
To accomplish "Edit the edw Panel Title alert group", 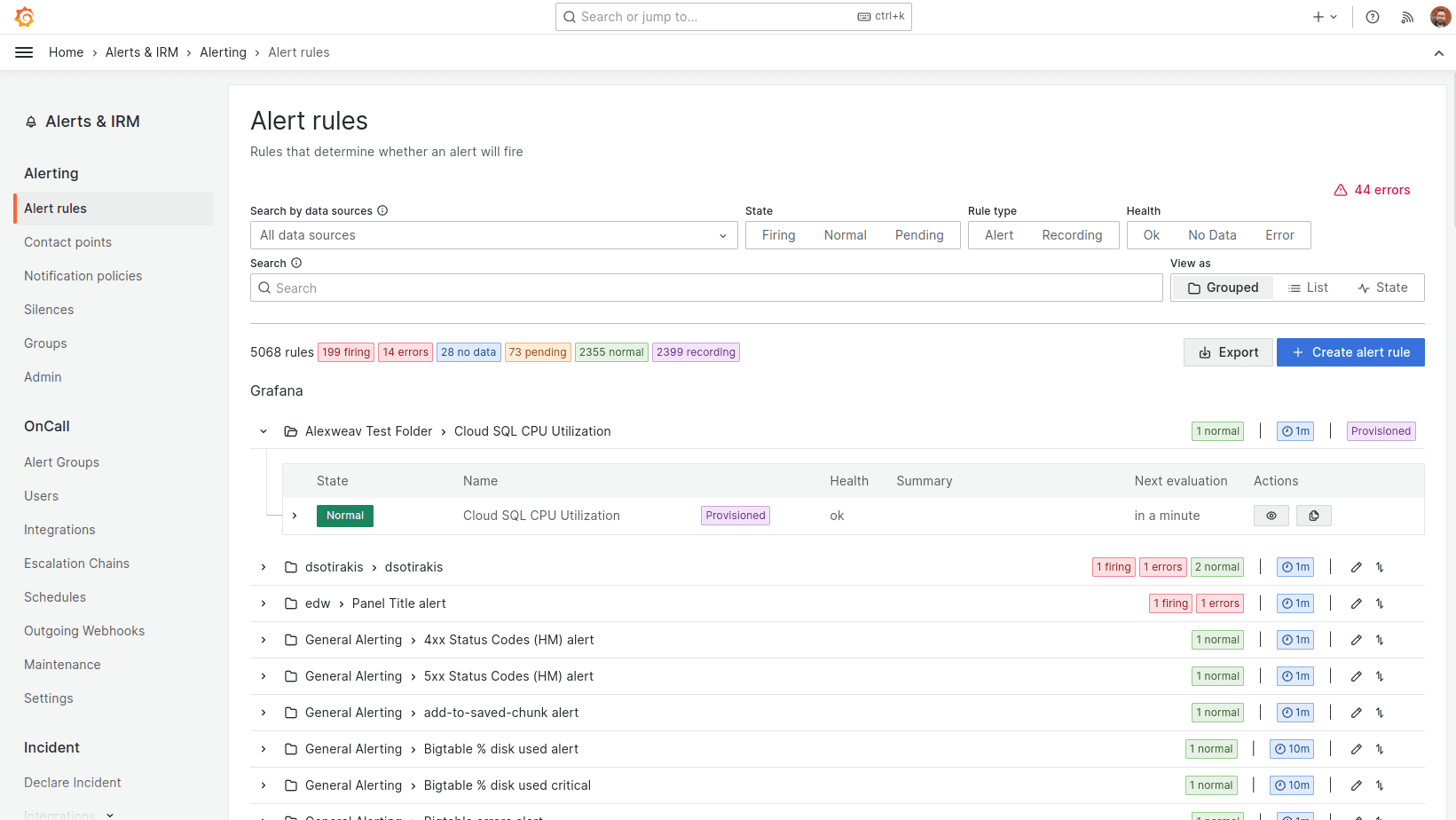I will coord(1357,603).
